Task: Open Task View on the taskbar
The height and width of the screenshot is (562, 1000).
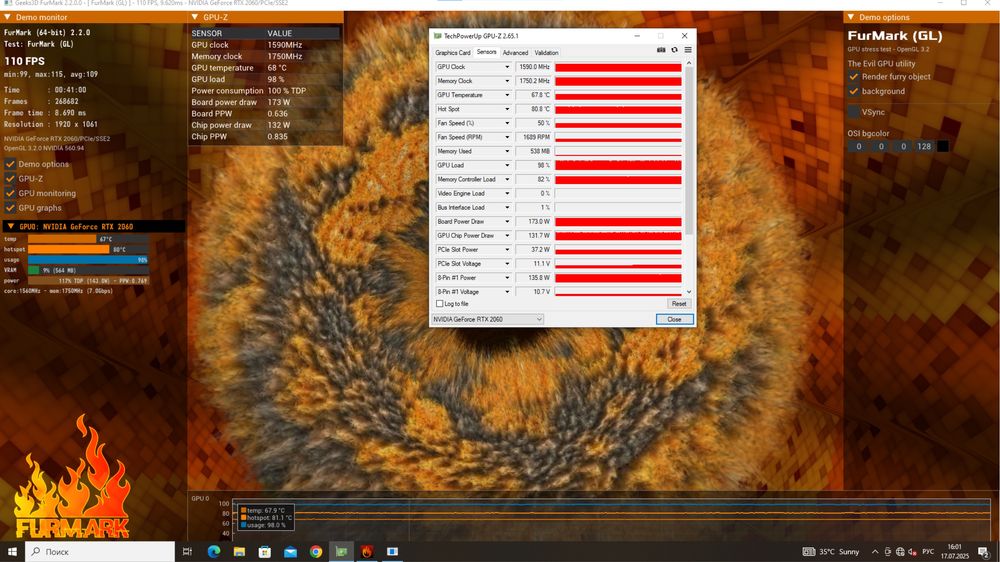Action: tap(187, 552)
